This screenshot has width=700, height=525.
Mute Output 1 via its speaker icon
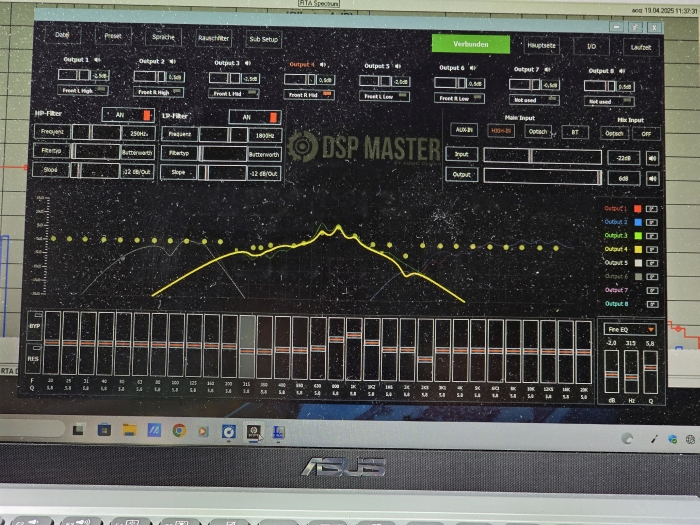click(96, 60)
